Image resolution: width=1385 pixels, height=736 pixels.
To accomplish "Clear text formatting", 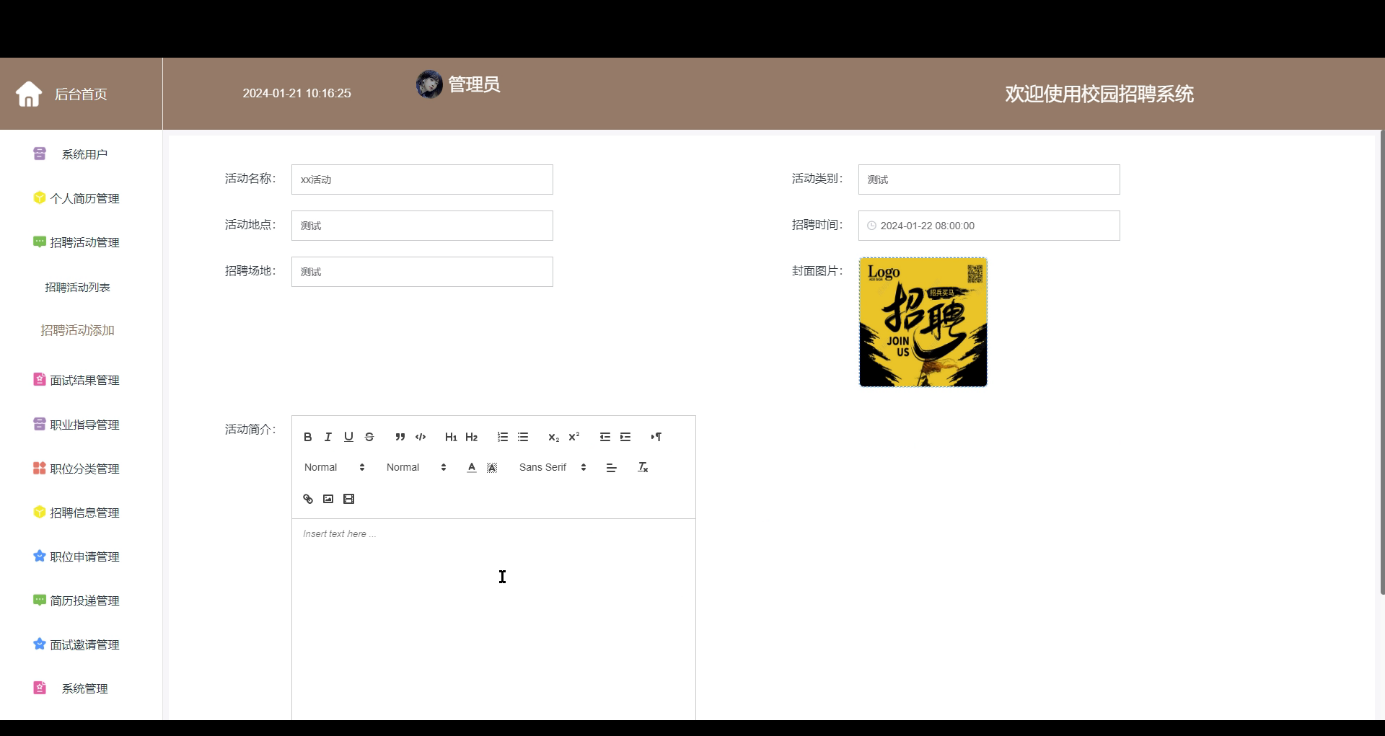I will click(643, 468).
